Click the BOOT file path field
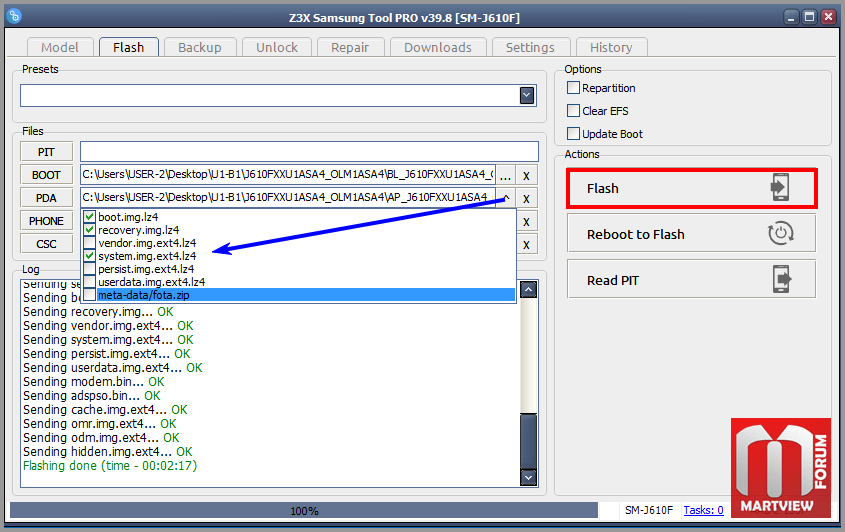This screenshot has height=532, width=845. pos(288,175)
